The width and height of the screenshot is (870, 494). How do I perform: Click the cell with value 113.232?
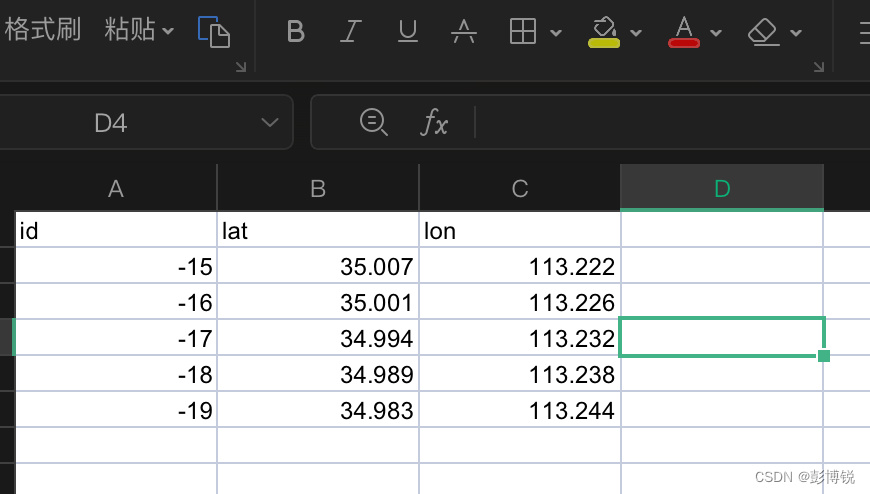520,337
